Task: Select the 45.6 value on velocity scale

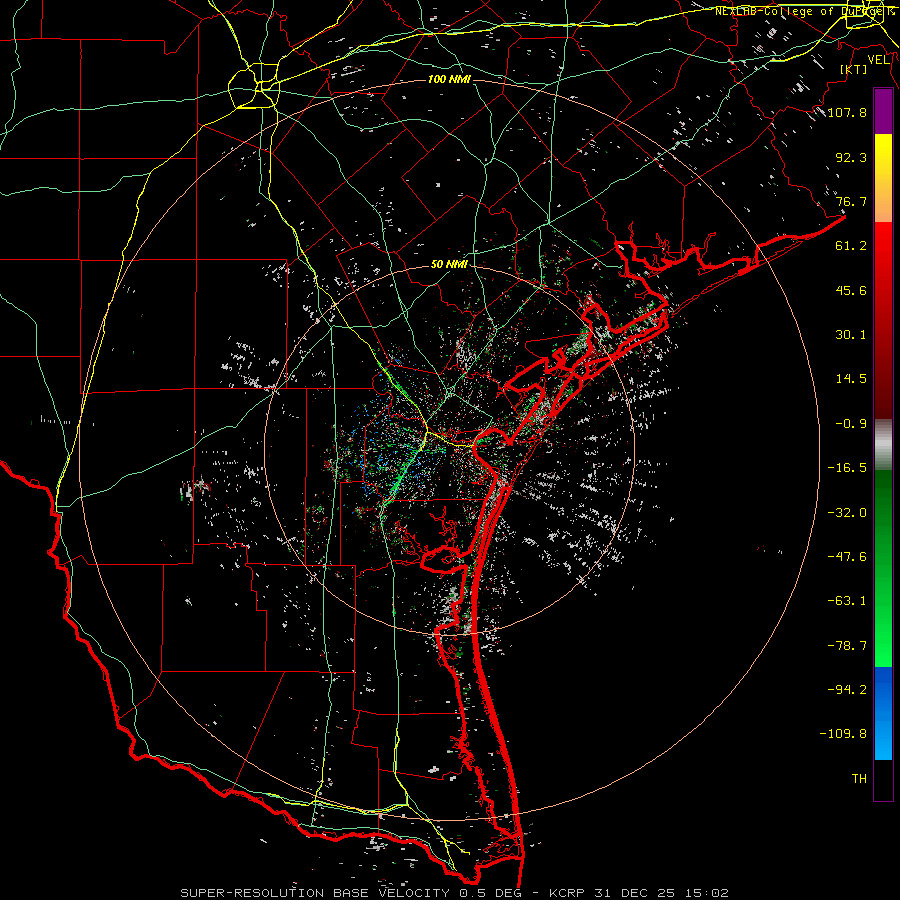Action: coord(851,290)
